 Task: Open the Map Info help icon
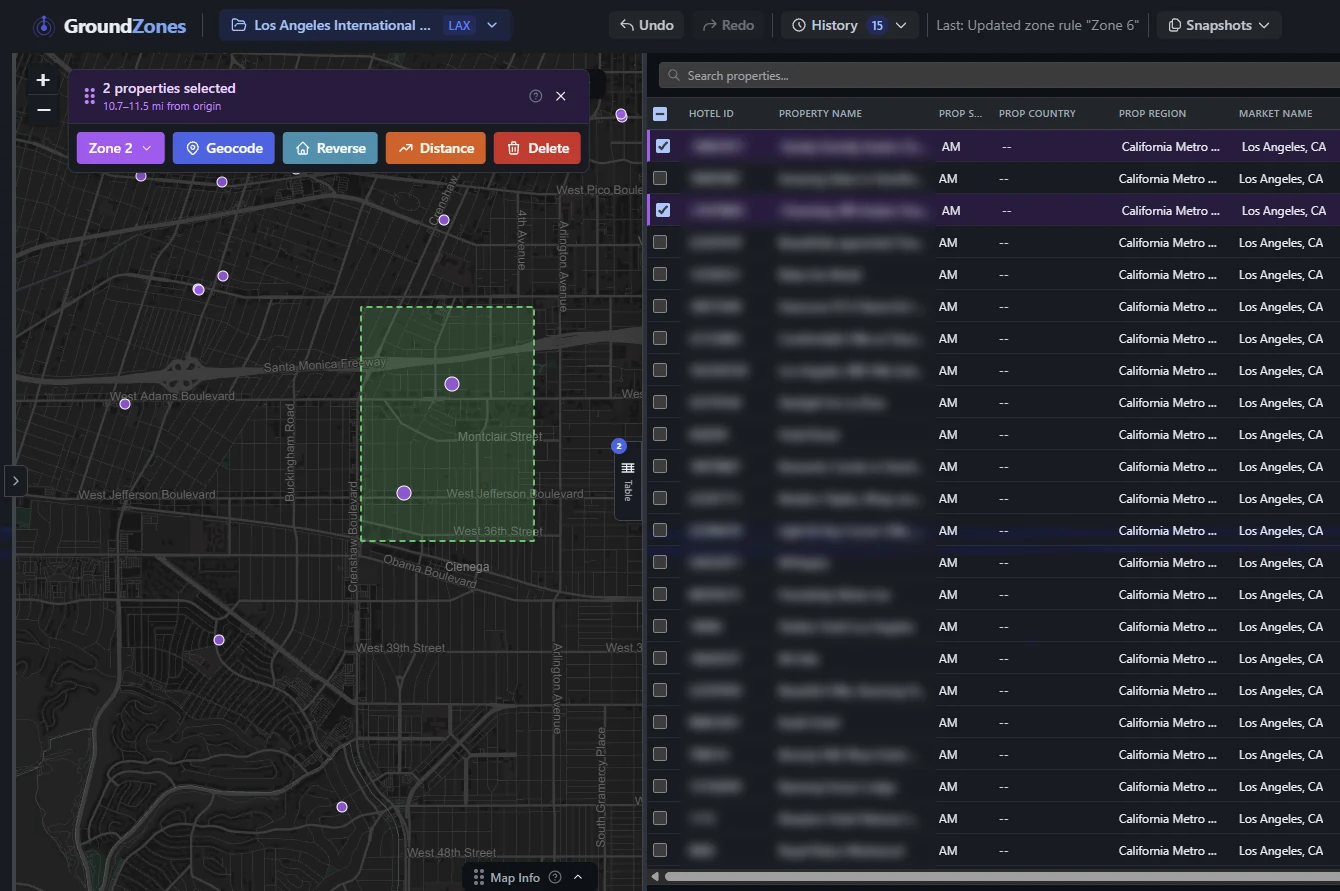click(x=555, y=878)
